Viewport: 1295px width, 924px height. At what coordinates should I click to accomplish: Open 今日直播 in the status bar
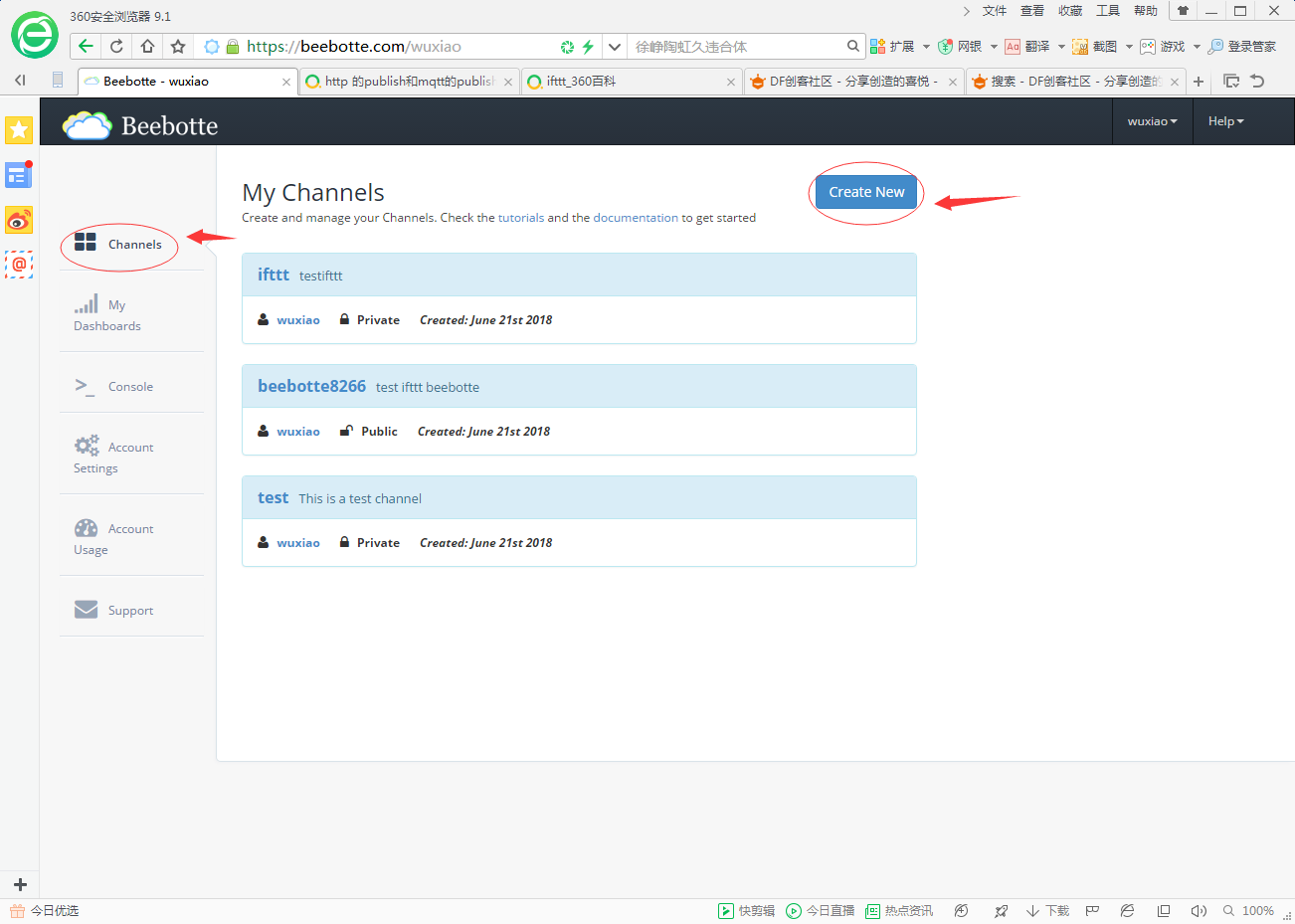pyautogui.click(x=821, y=911)
